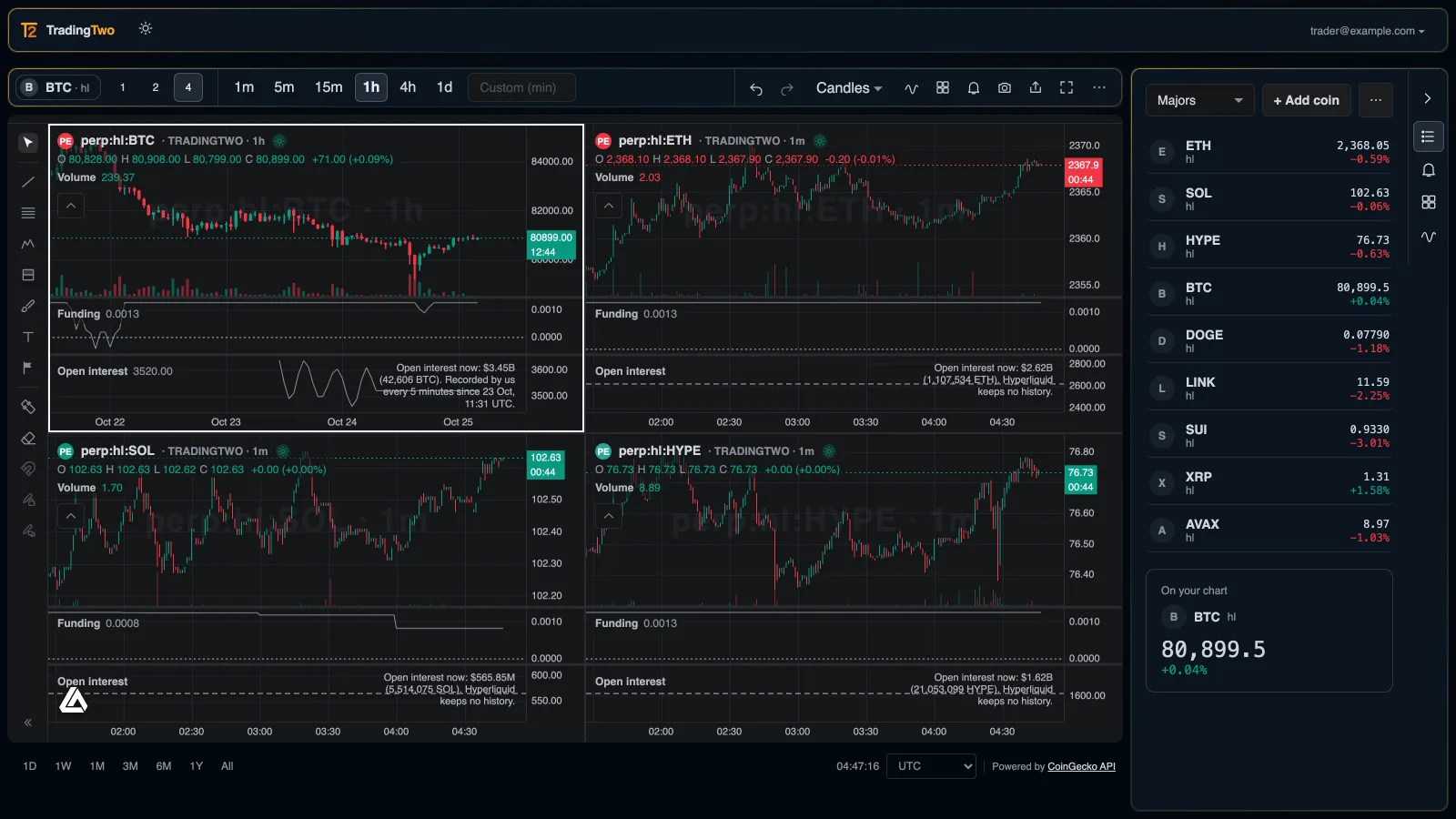Switch to the 1m timeframe
This screenshot has height=819, width=1456.
pos(244,87)
